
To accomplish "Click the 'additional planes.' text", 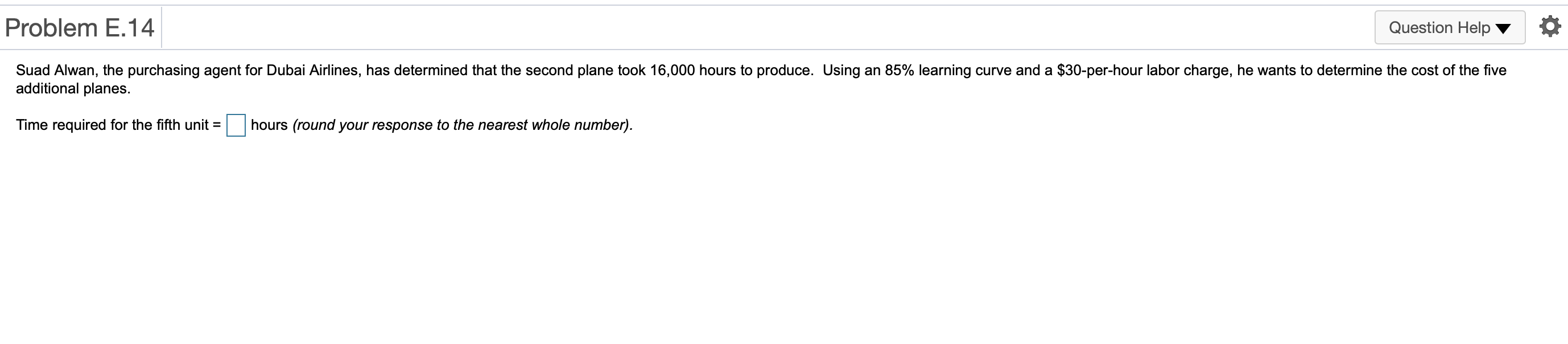I will coord(73,88).
